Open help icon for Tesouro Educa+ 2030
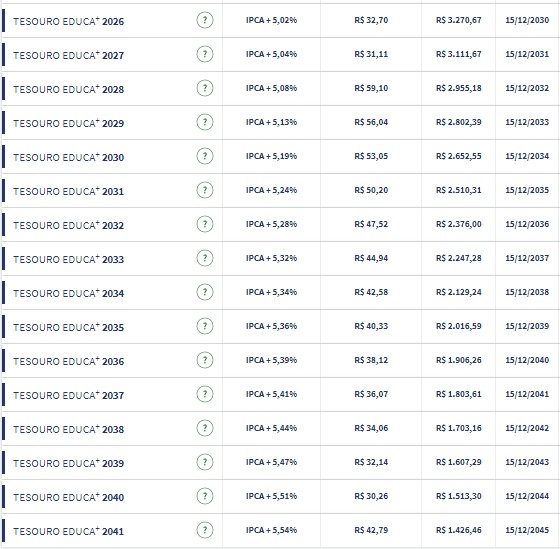Image resolution: width=560 pixels, height=549 pixels. (205, 156)
